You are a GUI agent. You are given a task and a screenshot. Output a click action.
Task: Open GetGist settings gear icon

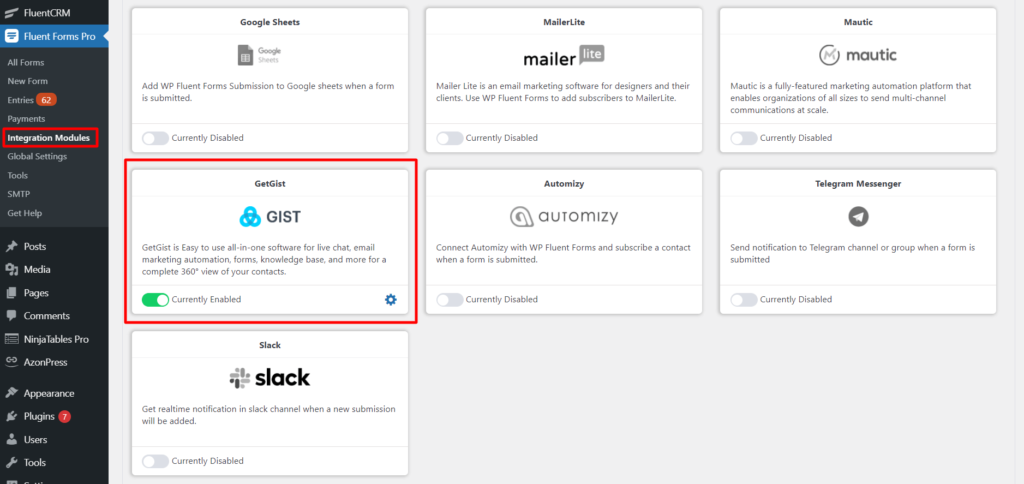[x=391, y=300]
